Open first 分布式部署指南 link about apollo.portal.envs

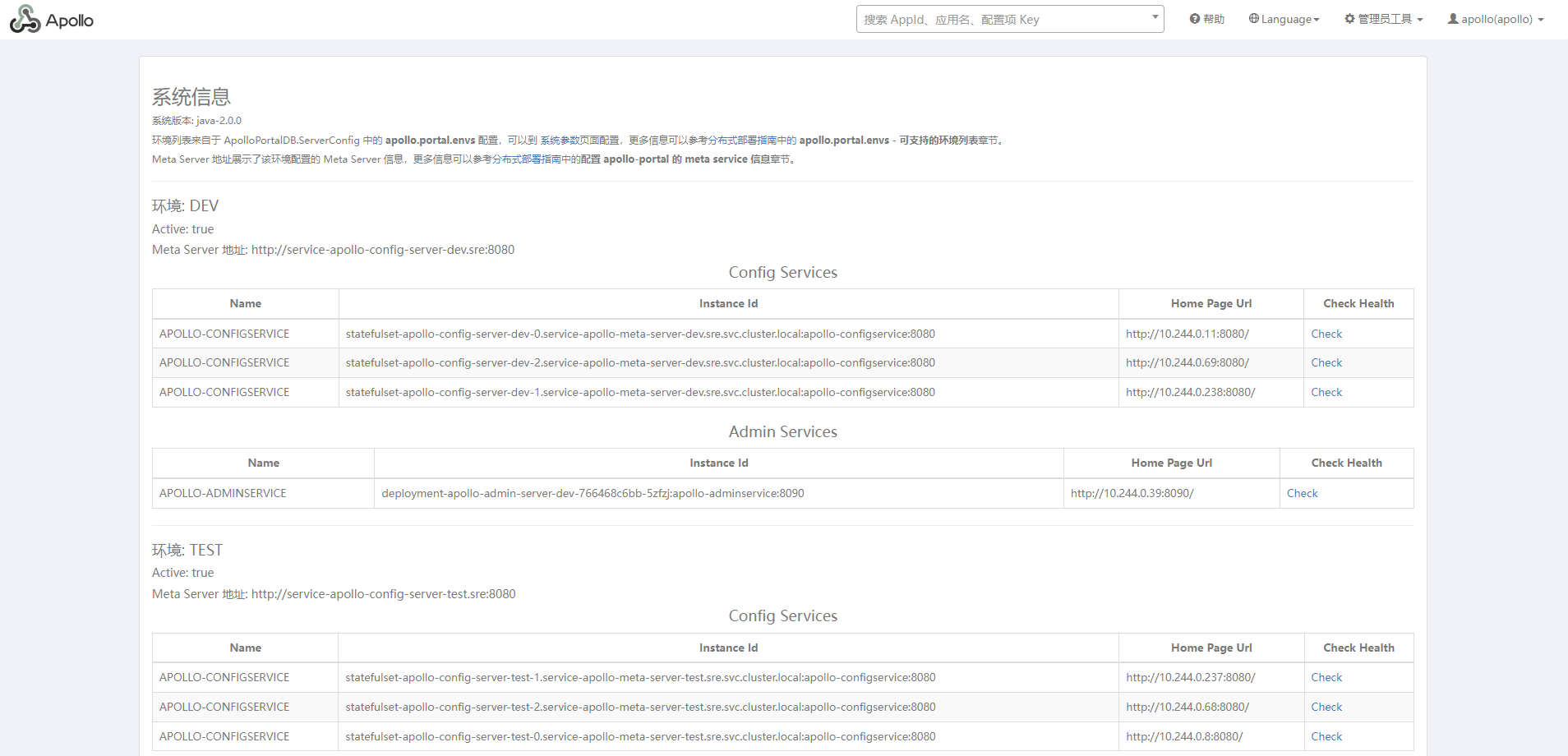[742, 141]
